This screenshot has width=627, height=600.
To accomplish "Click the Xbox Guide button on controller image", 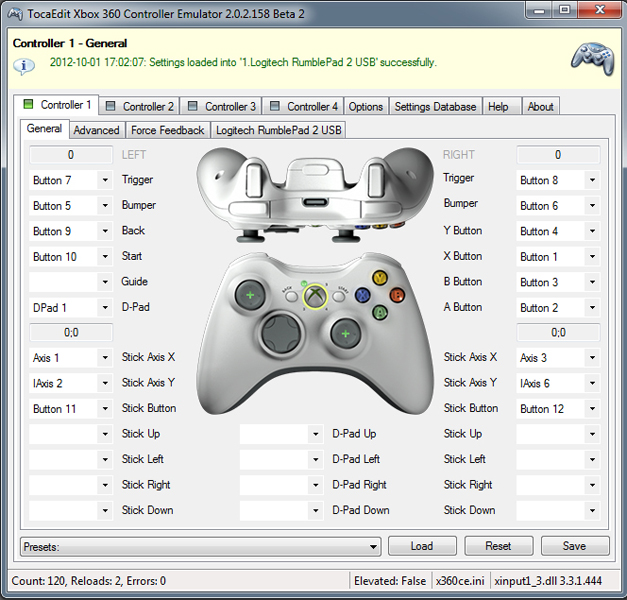I will coord(315,297).
